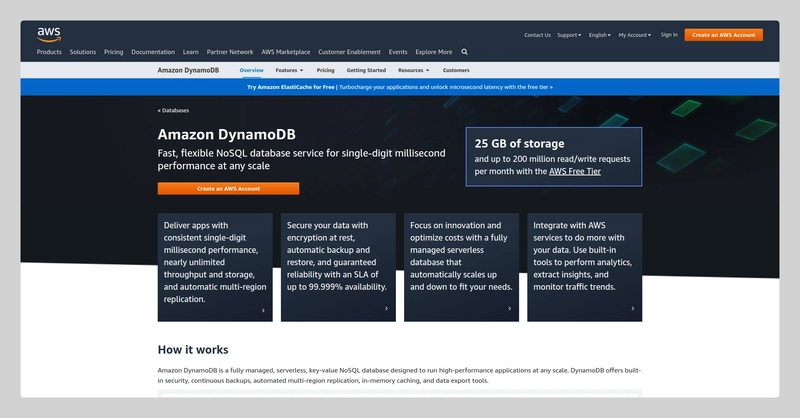Select the Getting Started tab

[x=366, y=70]
